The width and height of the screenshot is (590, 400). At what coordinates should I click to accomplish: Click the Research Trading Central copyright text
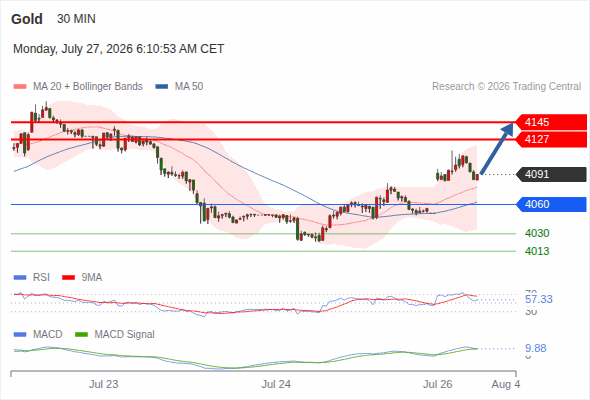pyautogui.click(x=506, y=87)
